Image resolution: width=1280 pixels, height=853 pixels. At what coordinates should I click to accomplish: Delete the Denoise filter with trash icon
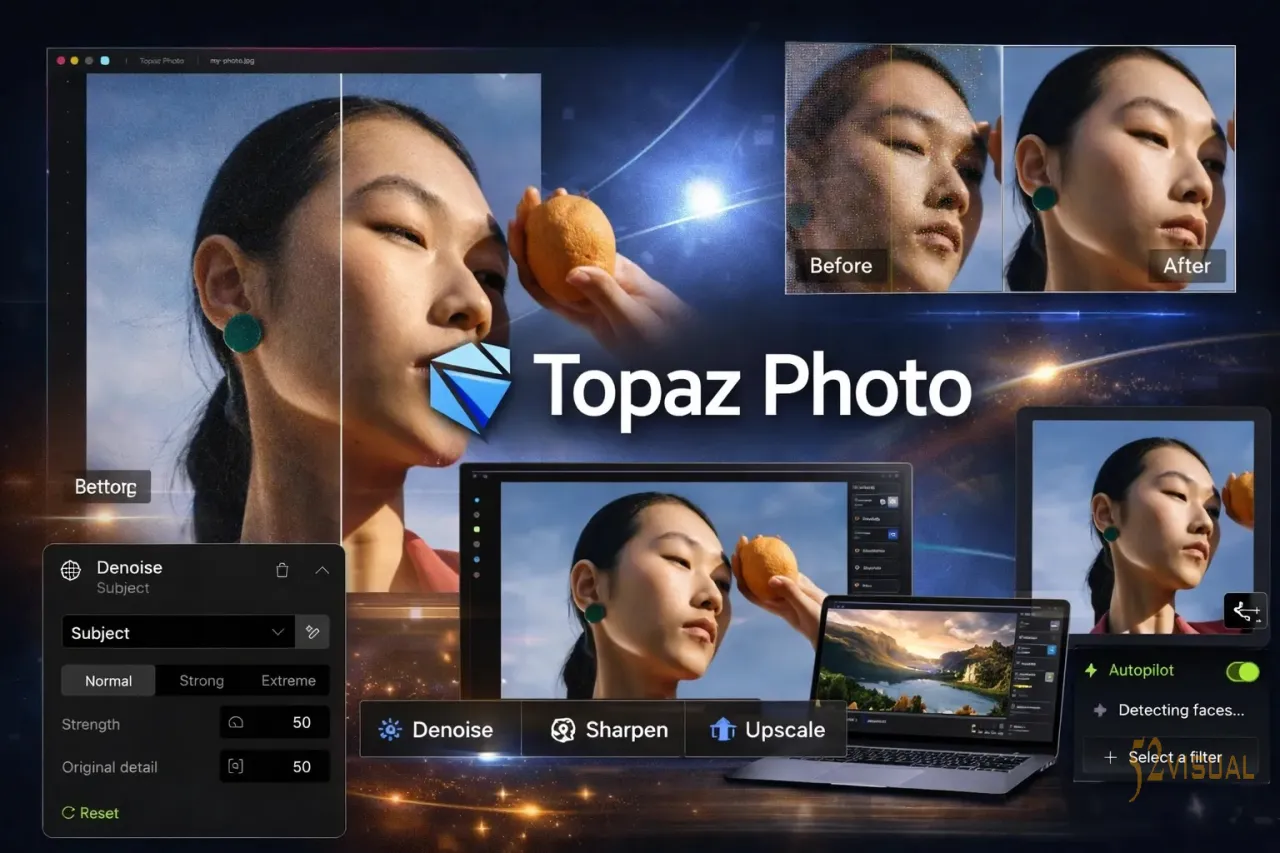(282, 570)
